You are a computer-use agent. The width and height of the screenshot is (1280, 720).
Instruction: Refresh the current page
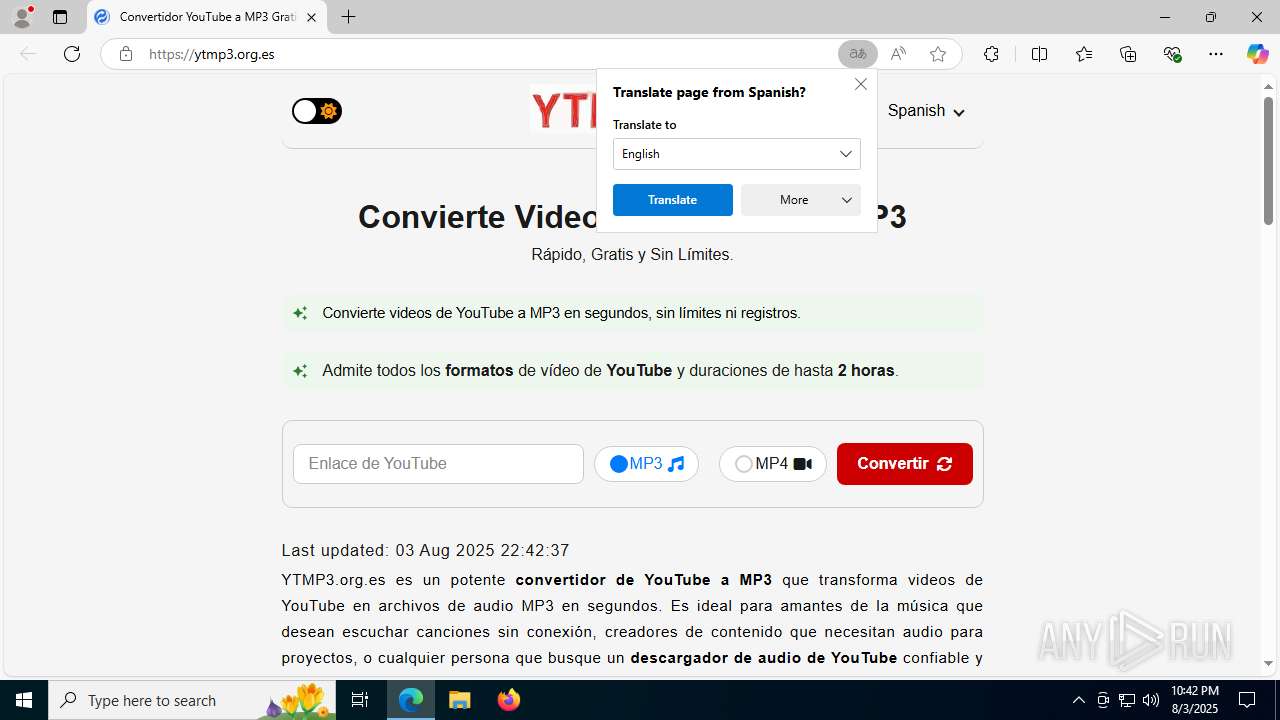coord(72,54)
